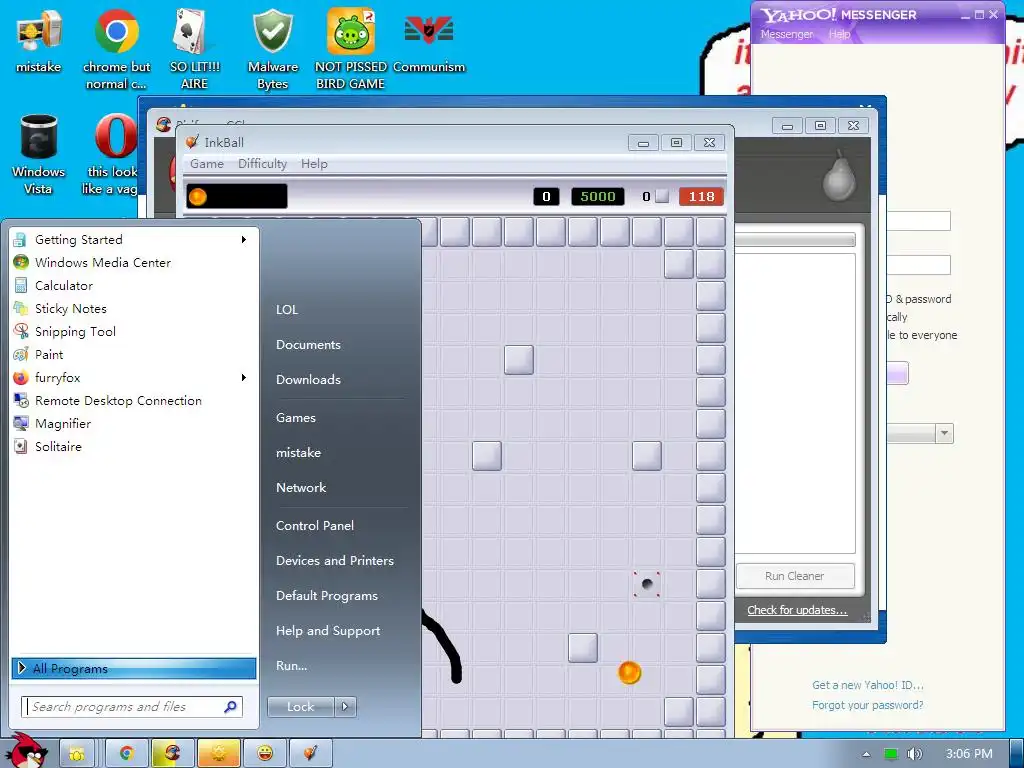Click the volume speaker tray icon
Viewport: 1024px width, 768px height.
tap(915, 754)
